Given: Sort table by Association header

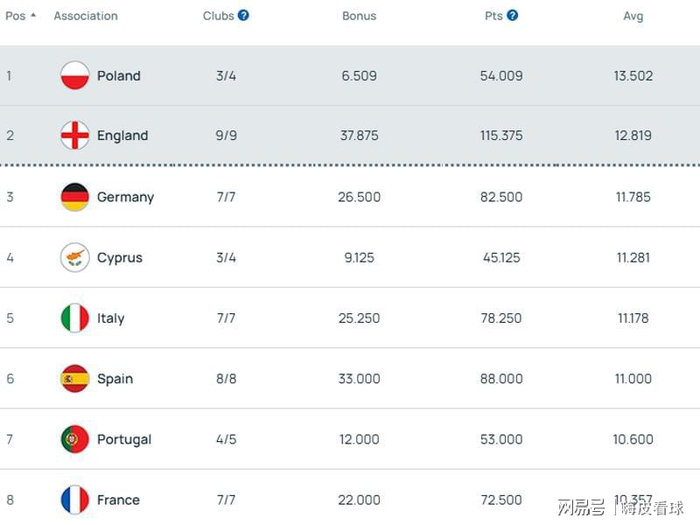Looking at the screenshot, I should [85, 16].
